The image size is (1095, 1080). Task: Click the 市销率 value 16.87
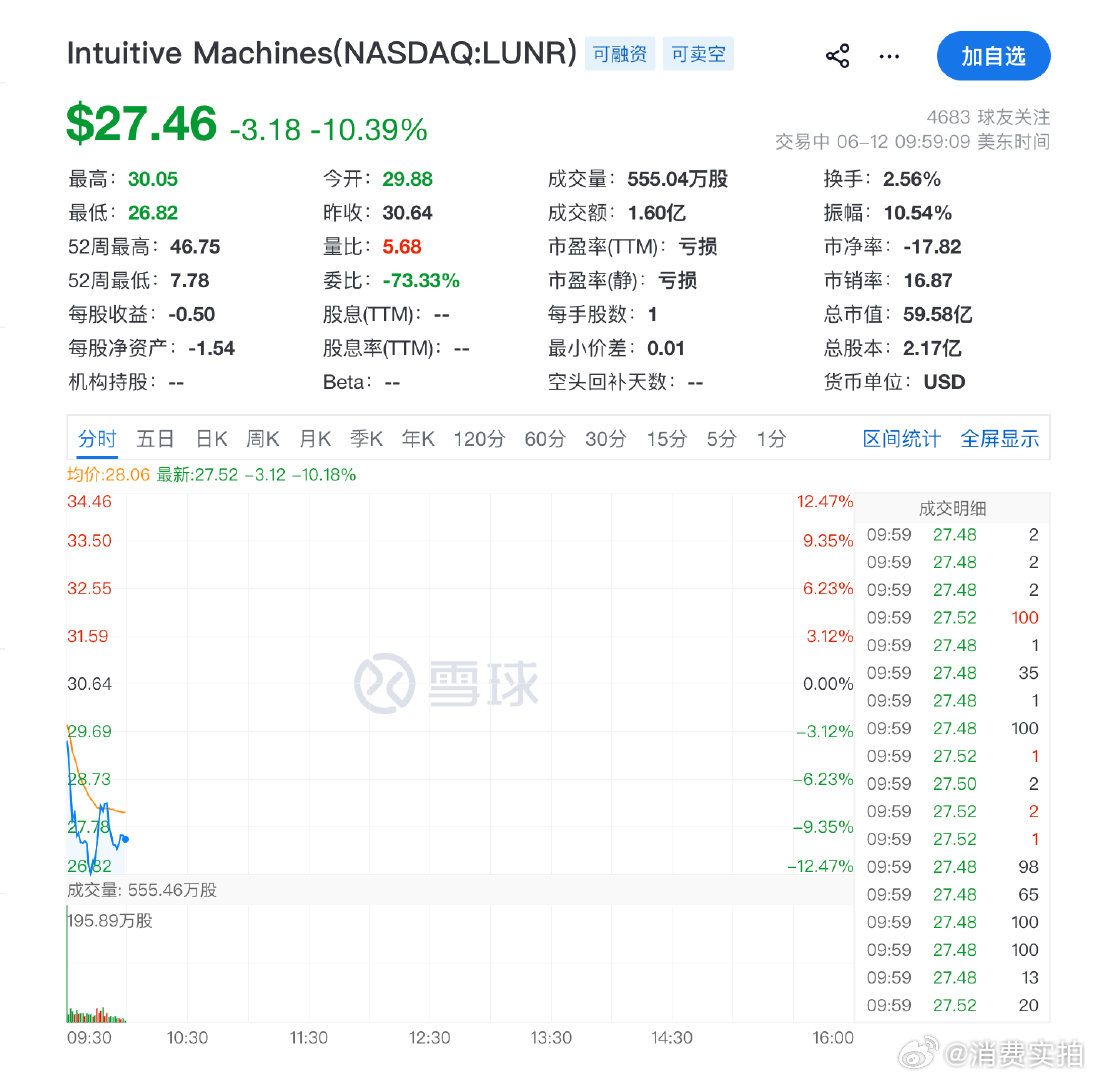[x=928, y=281]
